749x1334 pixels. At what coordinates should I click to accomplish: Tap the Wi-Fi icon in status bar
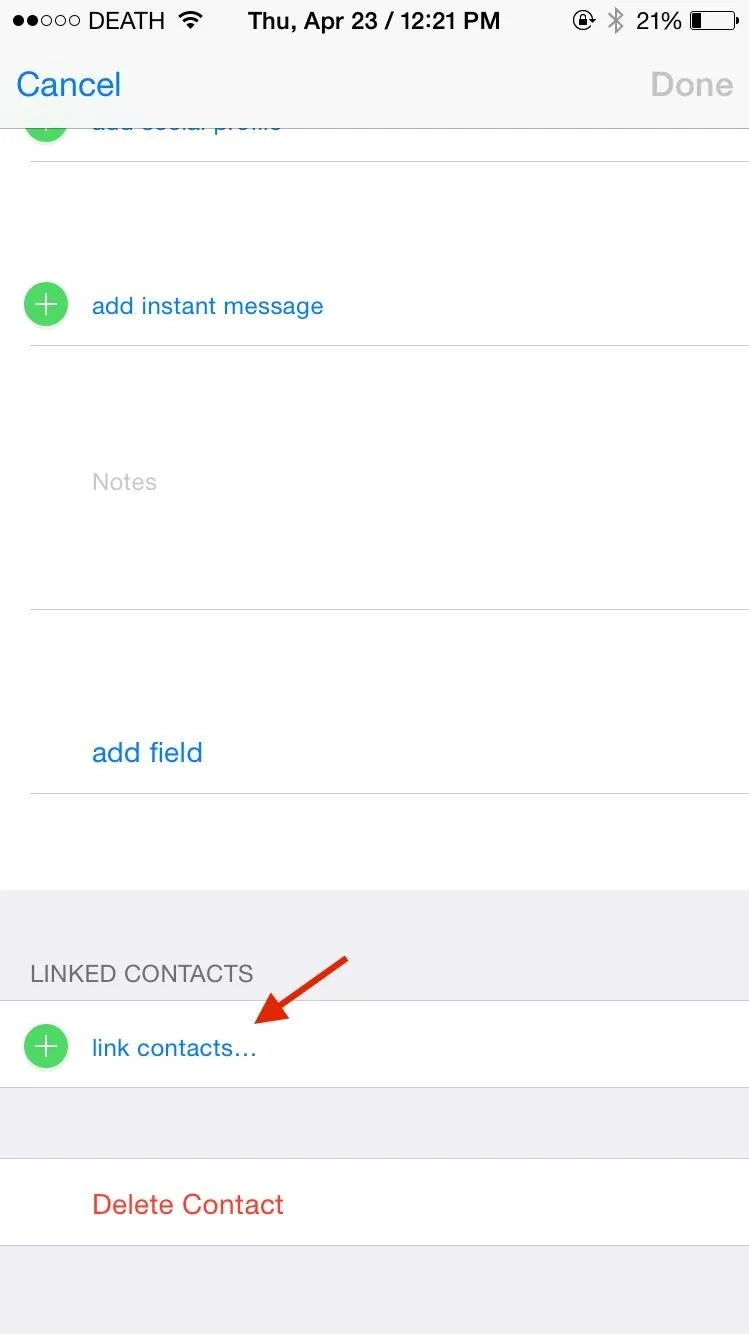188,20
